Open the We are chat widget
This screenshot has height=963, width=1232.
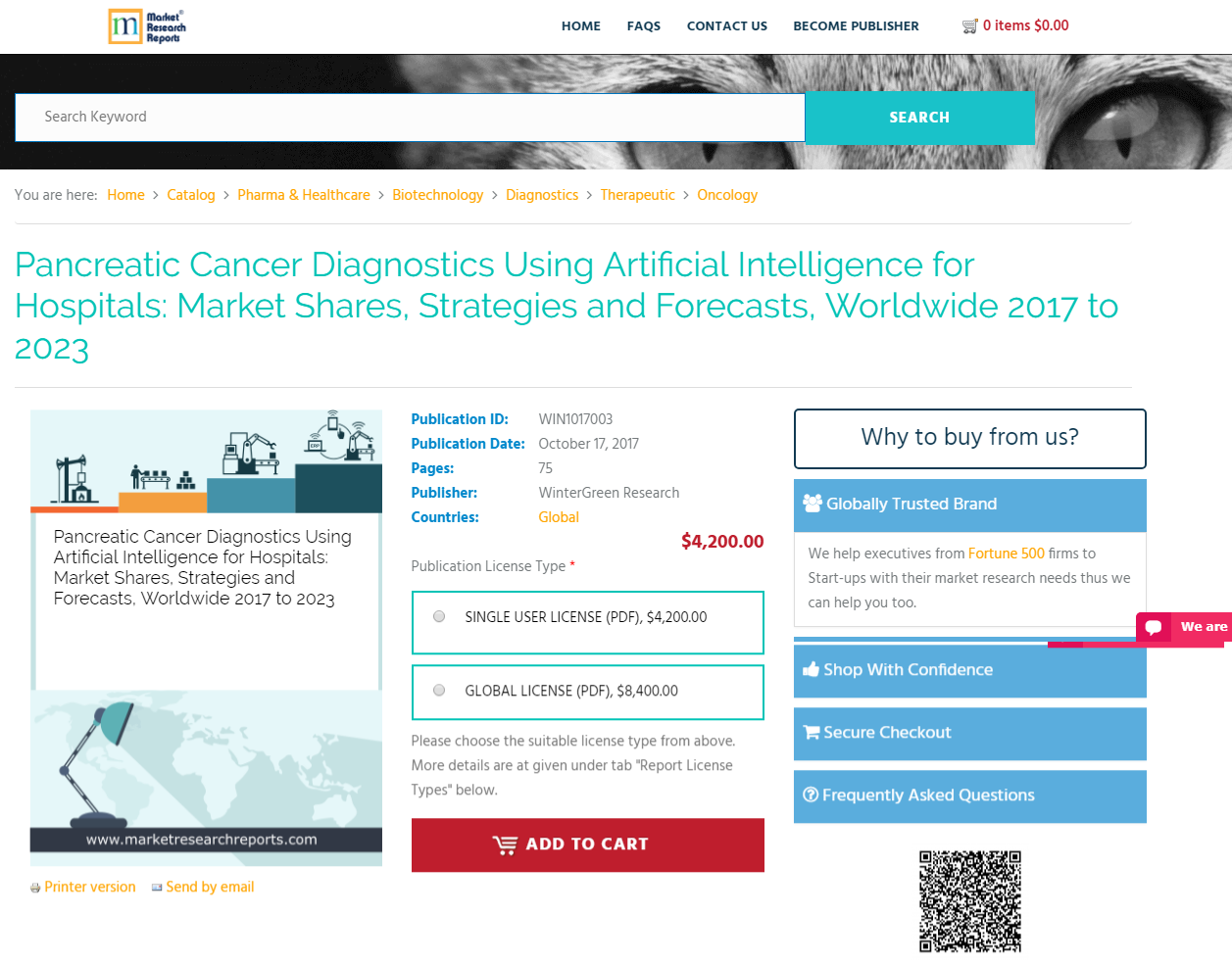(1184, 627)
